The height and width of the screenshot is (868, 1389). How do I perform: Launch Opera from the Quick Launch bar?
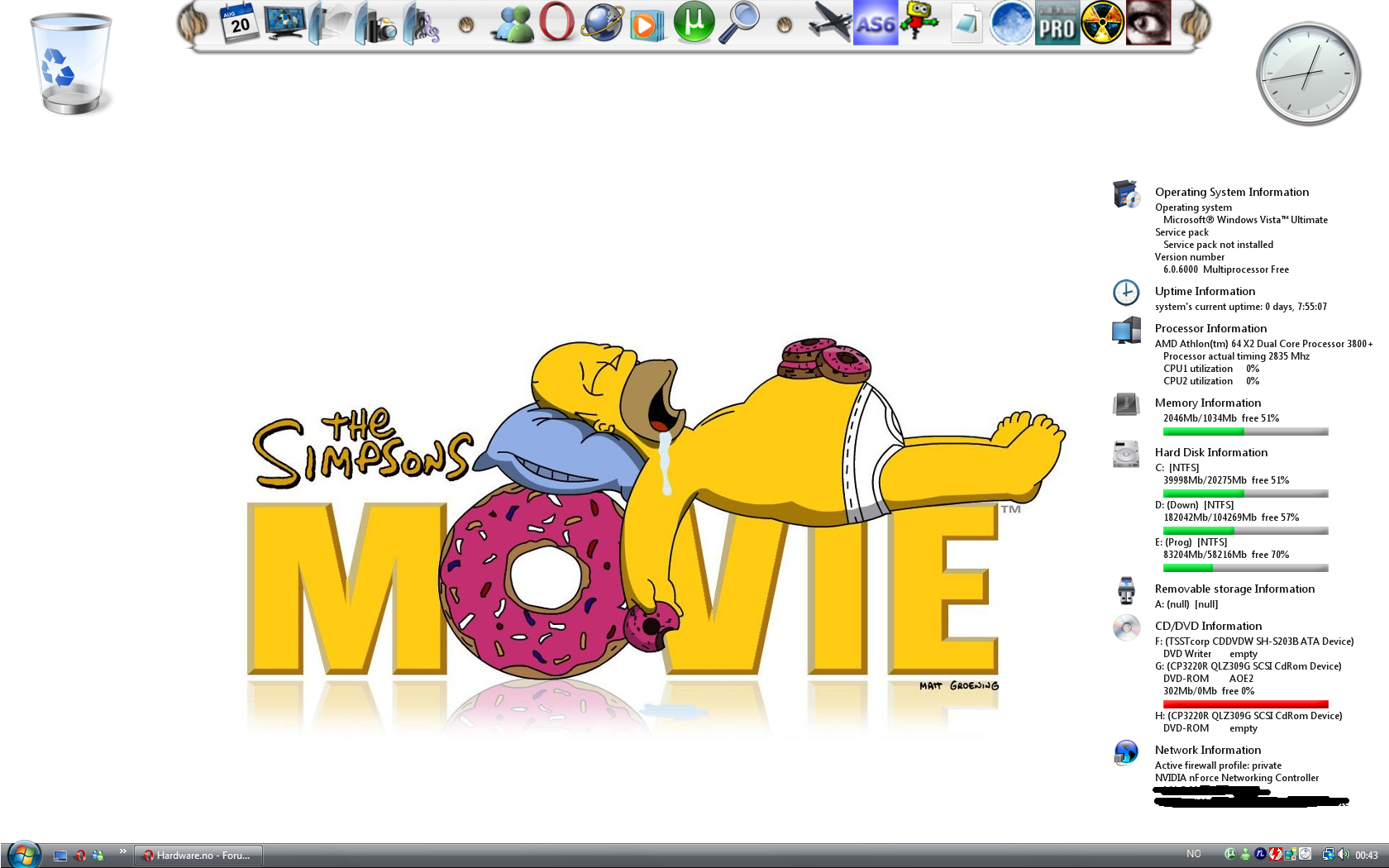click(x=80, y=856)
